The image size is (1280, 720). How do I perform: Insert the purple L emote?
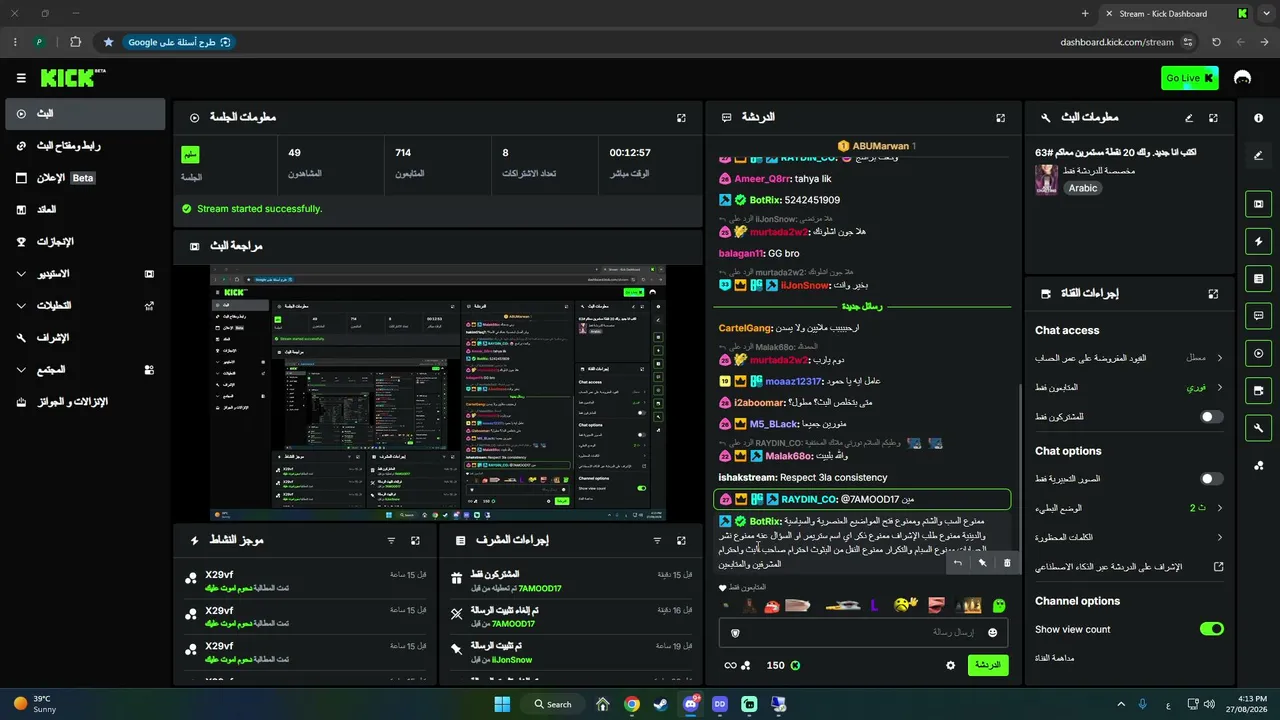pos(875,605)
